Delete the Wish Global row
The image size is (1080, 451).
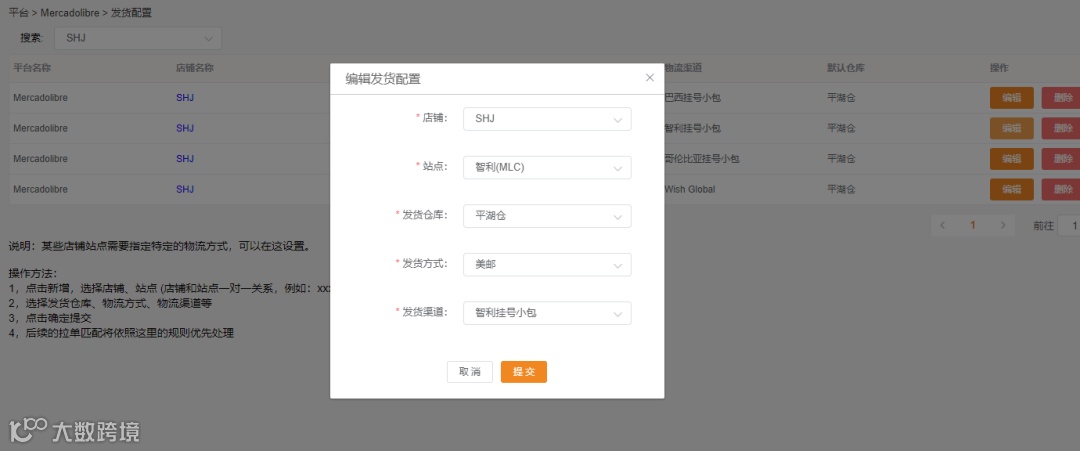(1061, 189)
